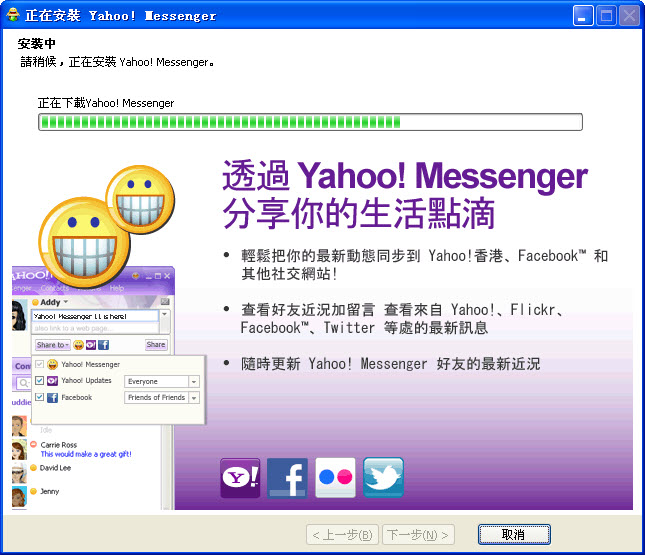Toggle the Yahoo! Messenger checkbox
This screenshot has height=555, width=645.
tap(39, 364)
